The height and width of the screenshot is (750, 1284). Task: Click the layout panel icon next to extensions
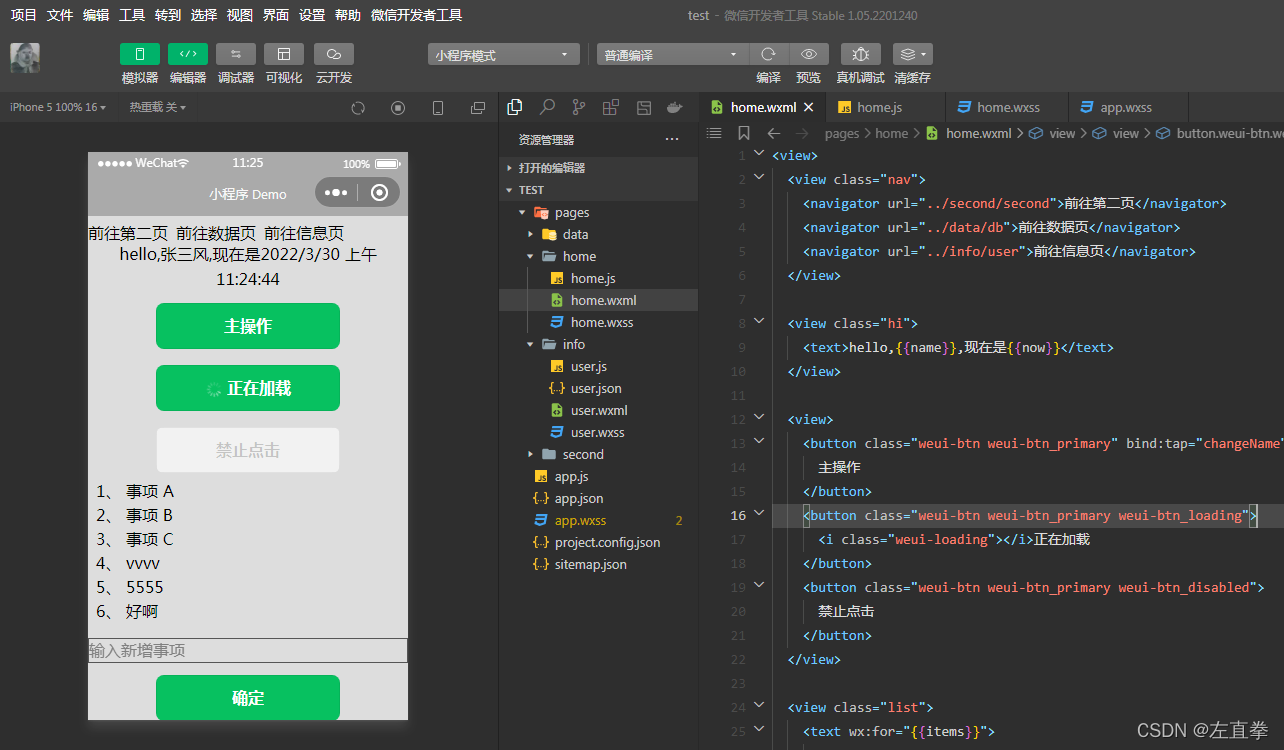(x=643, y=107)
